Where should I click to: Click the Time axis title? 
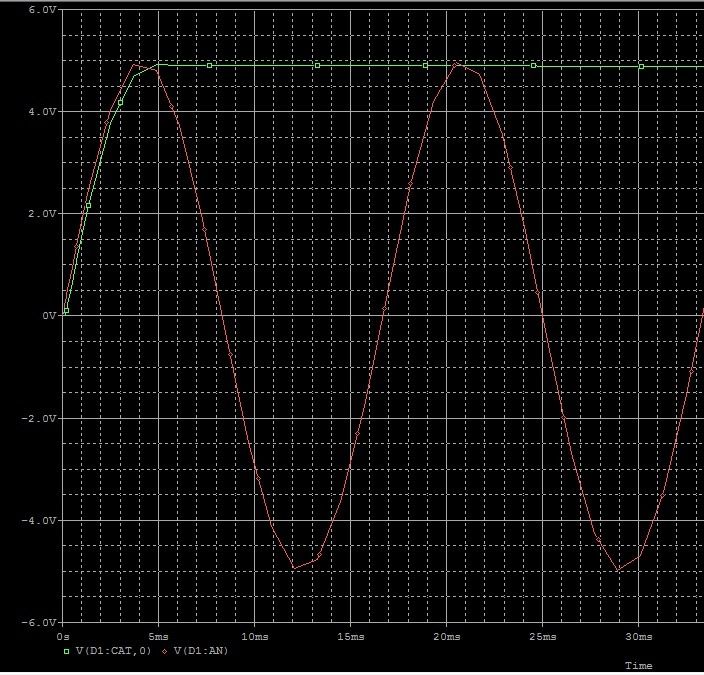tap(638, 666)
